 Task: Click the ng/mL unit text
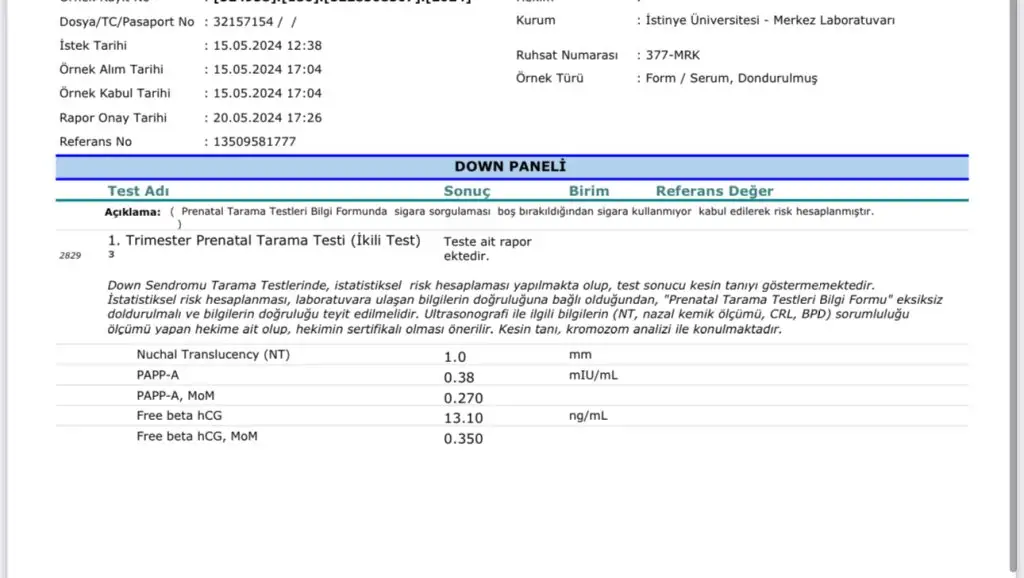[589, 415]
